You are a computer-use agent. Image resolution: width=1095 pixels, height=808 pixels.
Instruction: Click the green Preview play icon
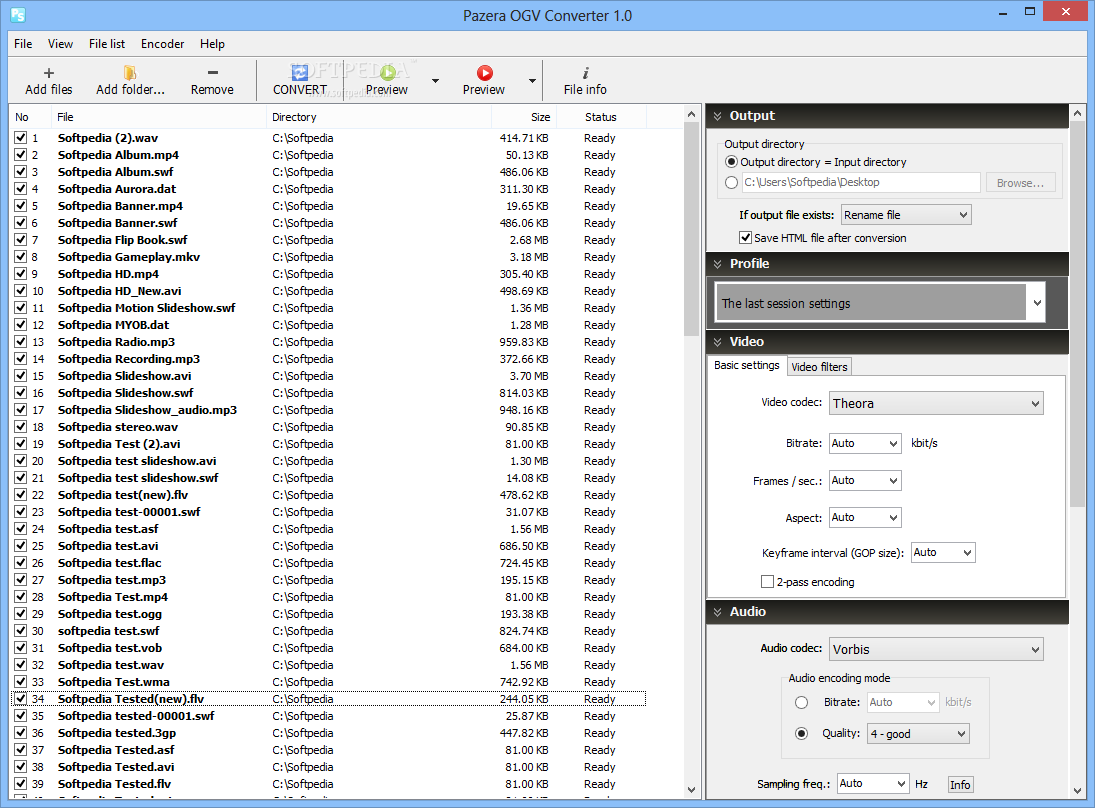pos(388,73)
